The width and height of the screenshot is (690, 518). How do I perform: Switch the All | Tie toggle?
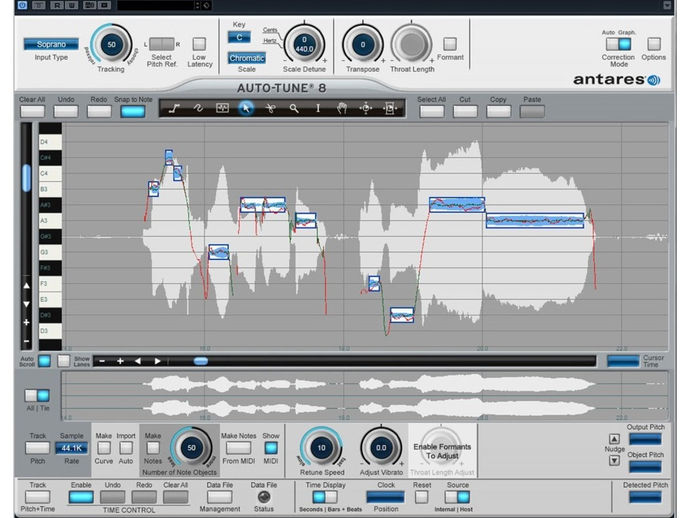point(37,395)
